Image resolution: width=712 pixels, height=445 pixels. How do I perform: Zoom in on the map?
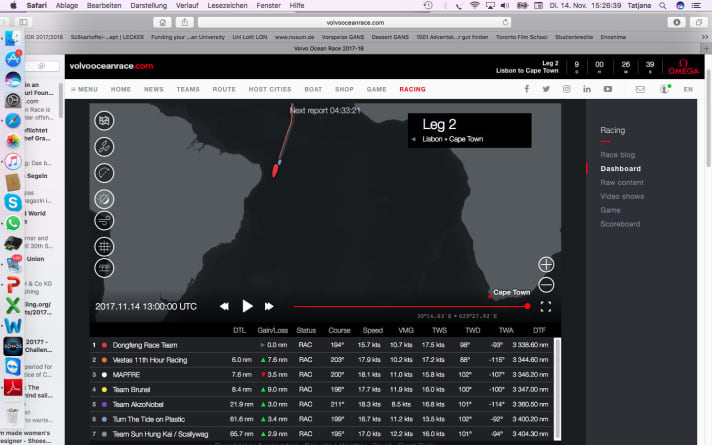[546, 264]
